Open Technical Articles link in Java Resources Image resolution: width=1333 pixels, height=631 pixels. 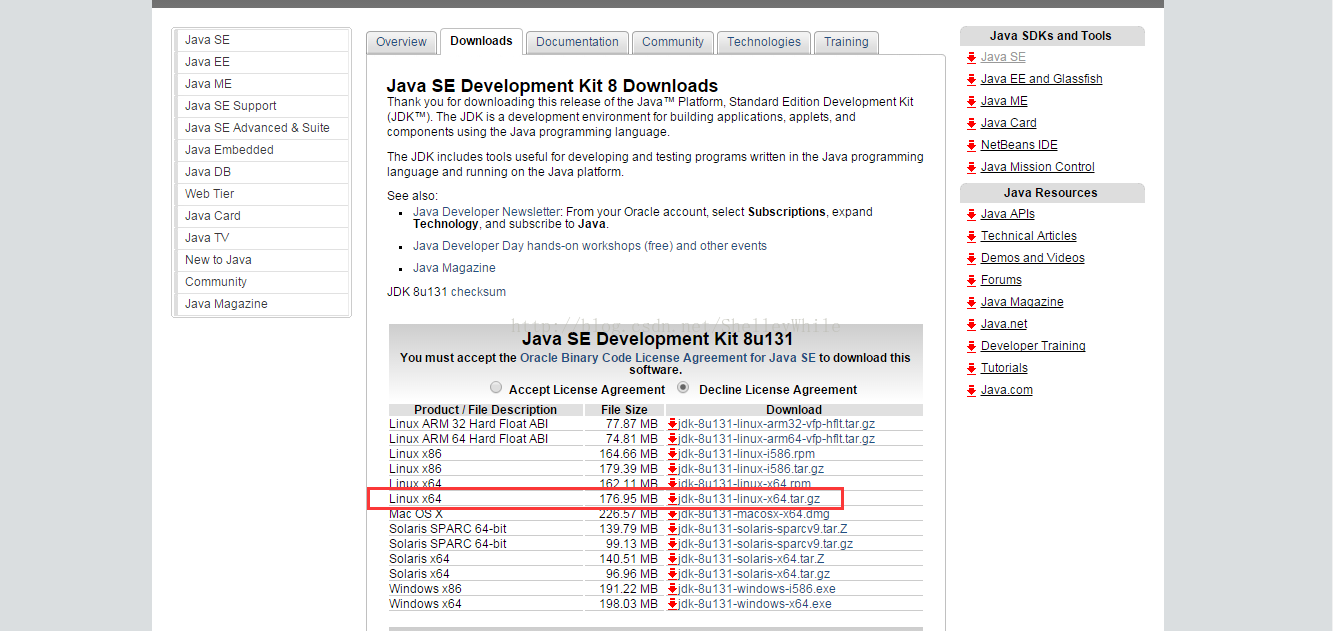point(1029,236)
